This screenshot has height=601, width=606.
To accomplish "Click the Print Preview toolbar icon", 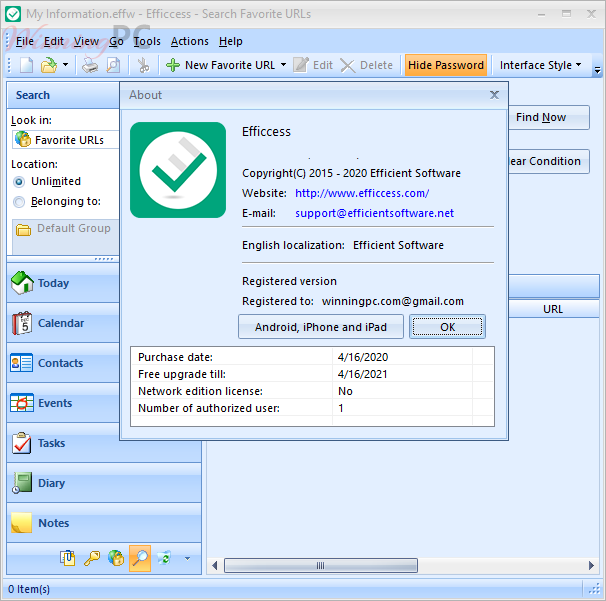I will click(113, 65).
